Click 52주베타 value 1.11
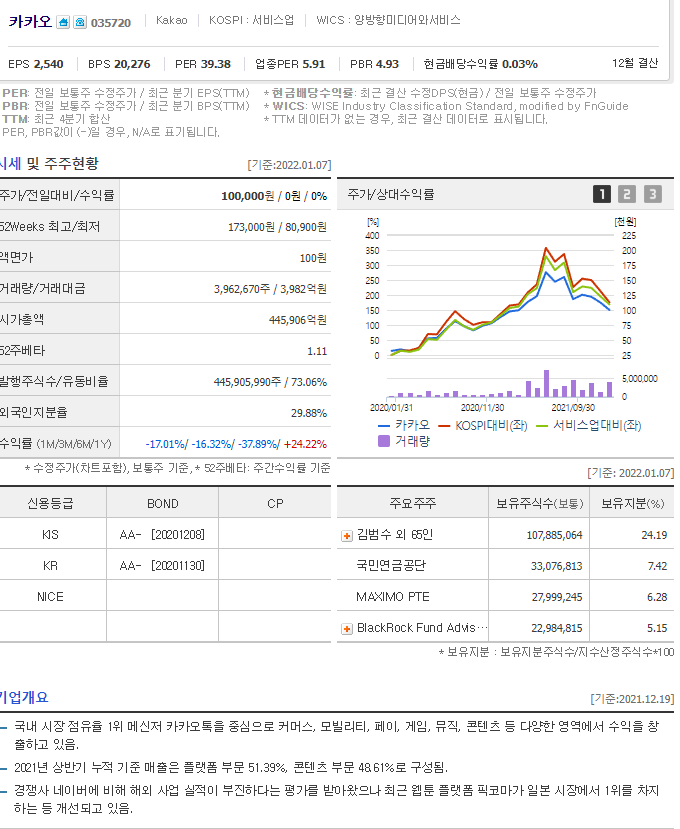Image resolution: width=680 pixels, height=829 pixels. [x=317, y=351]
